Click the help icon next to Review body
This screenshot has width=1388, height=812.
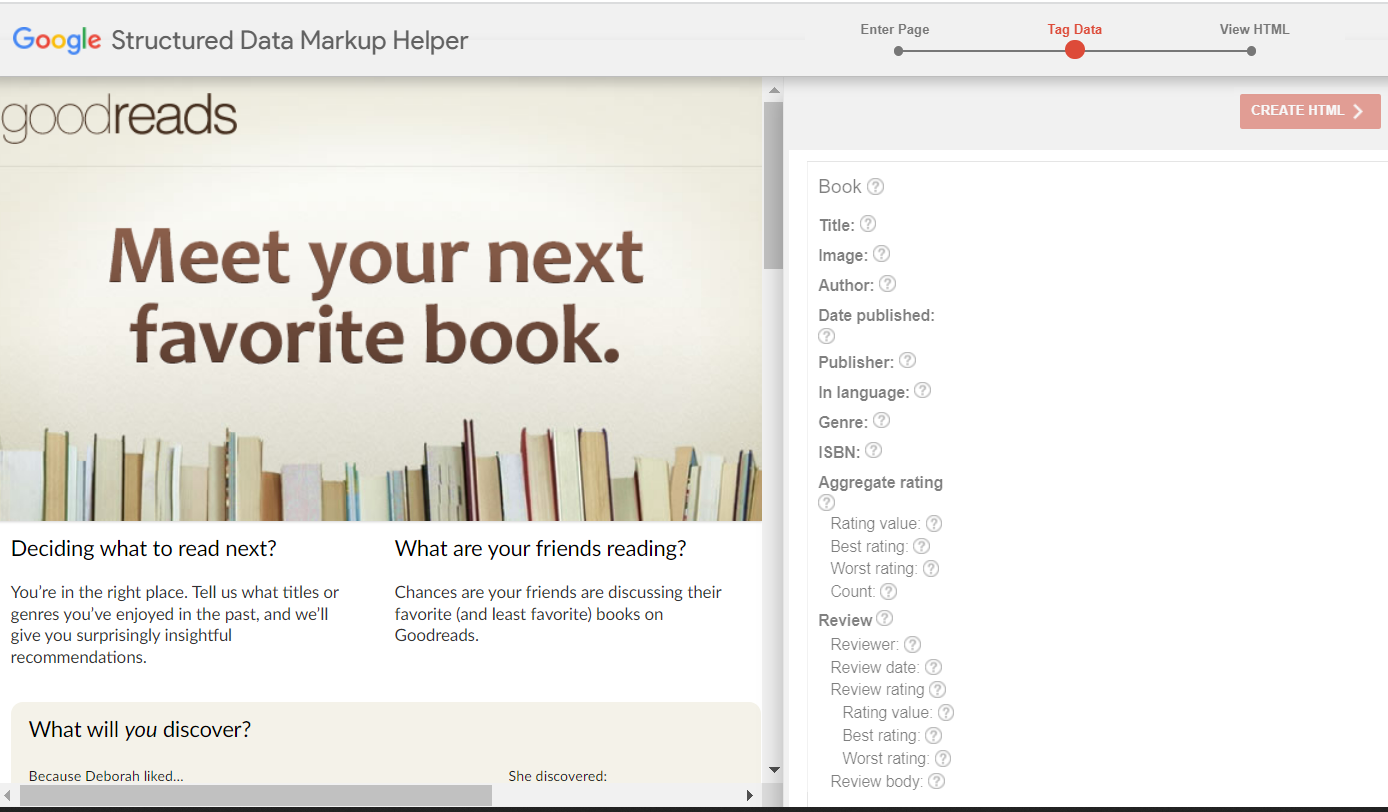(936, 781)
